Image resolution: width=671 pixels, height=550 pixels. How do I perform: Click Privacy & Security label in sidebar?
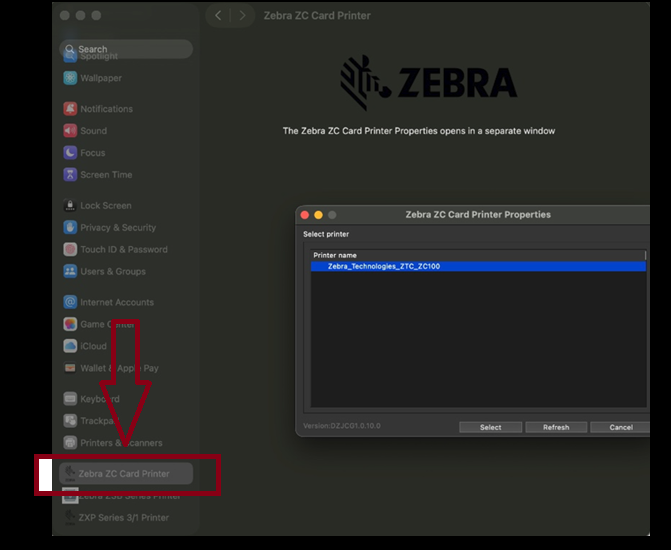tap(118, 228)
